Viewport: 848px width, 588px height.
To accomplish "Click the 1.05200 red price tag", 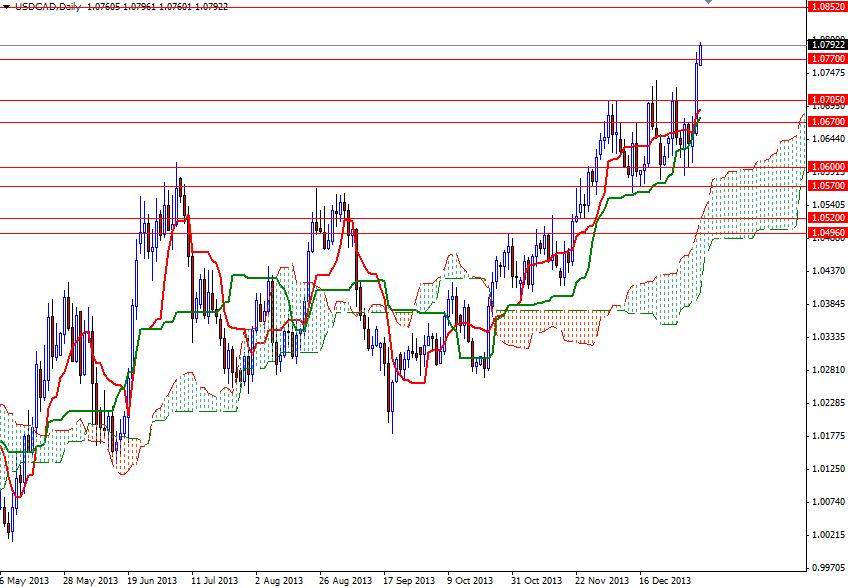I will [827, 218].
